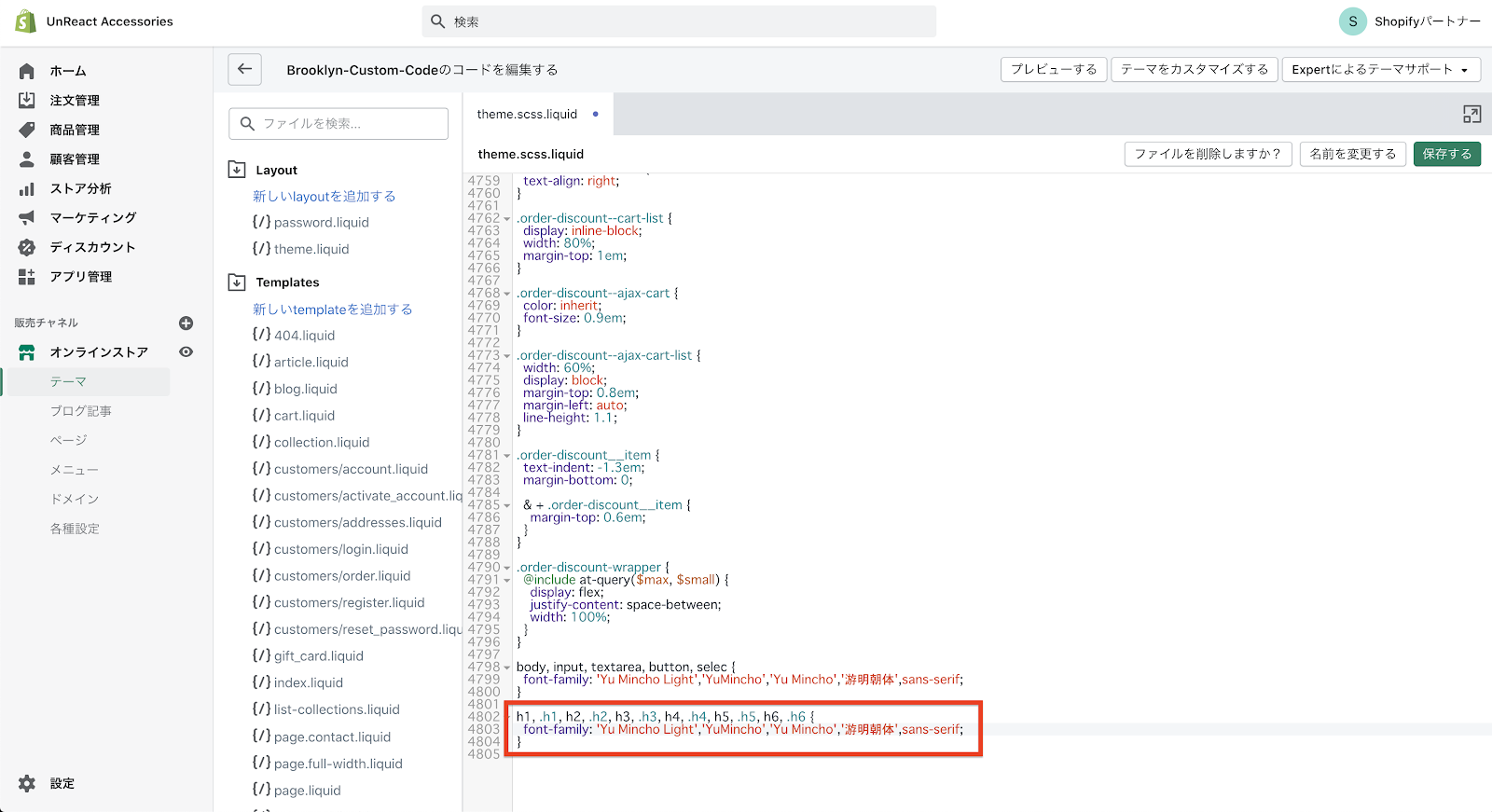The height and width of the screenshot is (812, 1492).
Task: Open ブログ記事 submenu item
Action: click(80, 411)
